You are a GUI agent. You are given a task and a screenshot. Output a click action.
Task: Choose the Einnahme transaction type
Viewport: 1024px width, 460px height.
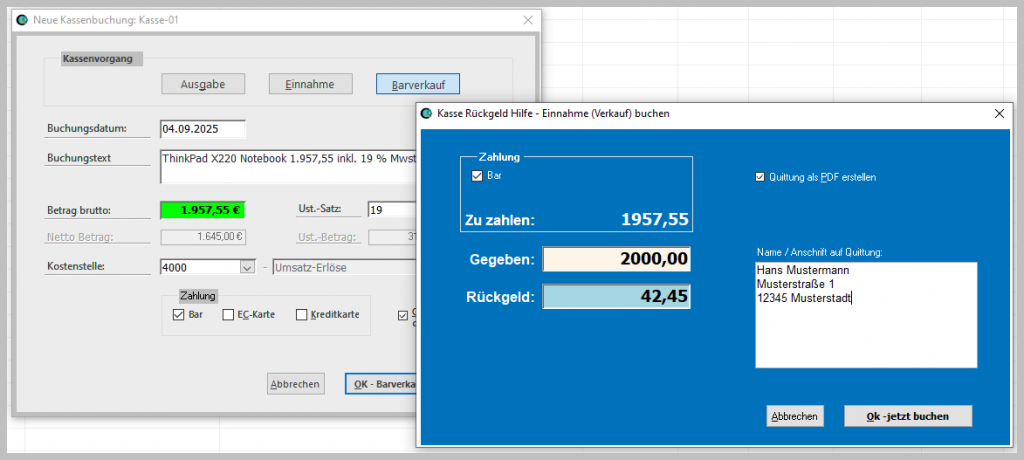(x=310, y=84)
